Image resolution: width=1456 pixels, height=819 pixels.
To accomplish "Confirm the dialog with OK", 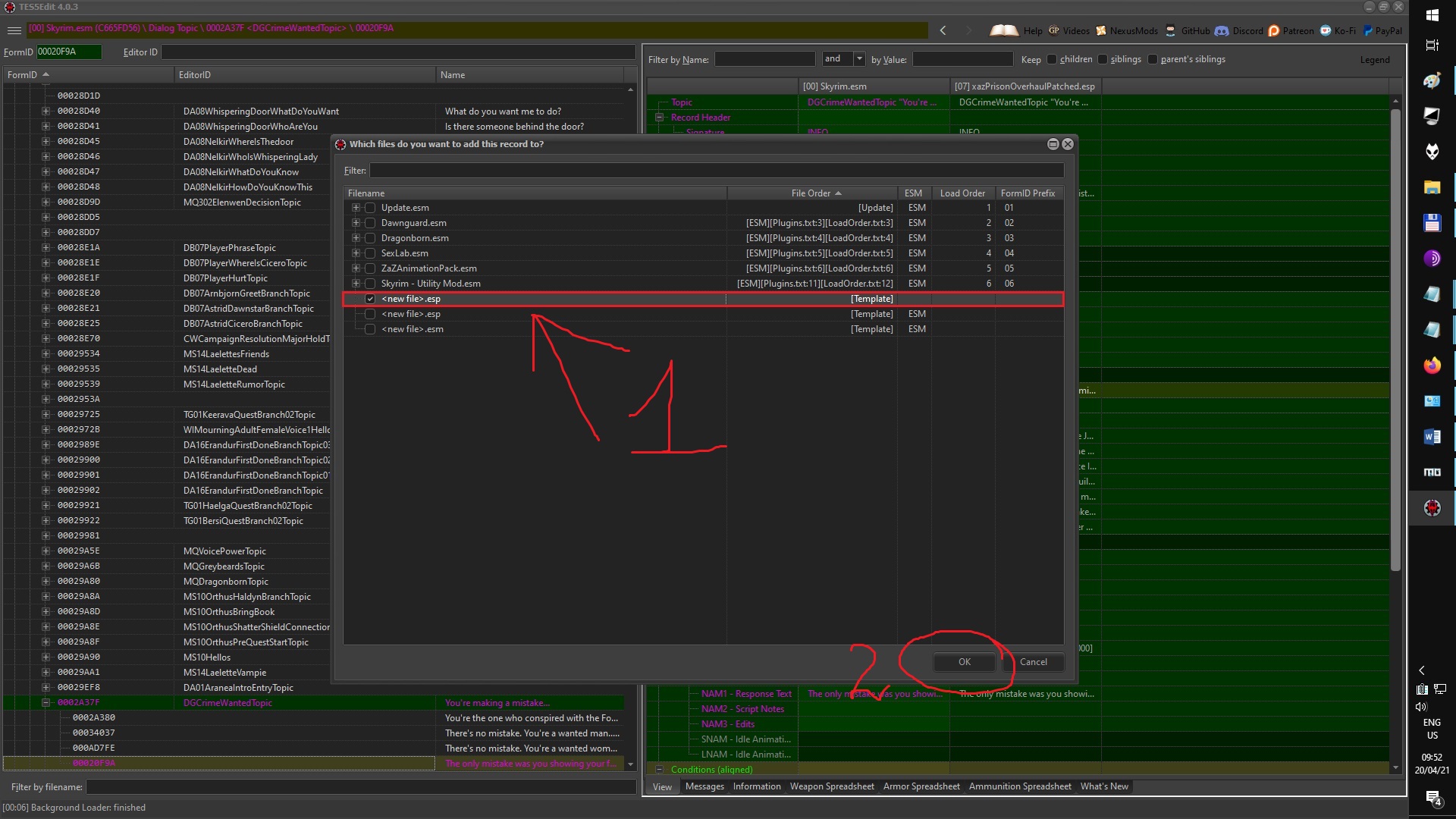I will click(x=964, y=662).
